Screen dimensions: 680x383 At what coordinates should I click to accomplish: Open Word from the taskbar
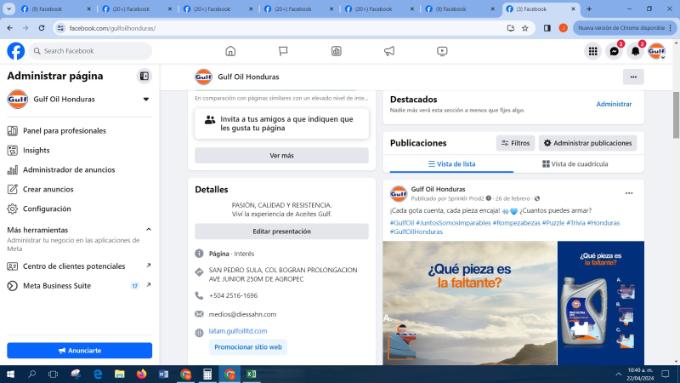(x=163, y=374)
